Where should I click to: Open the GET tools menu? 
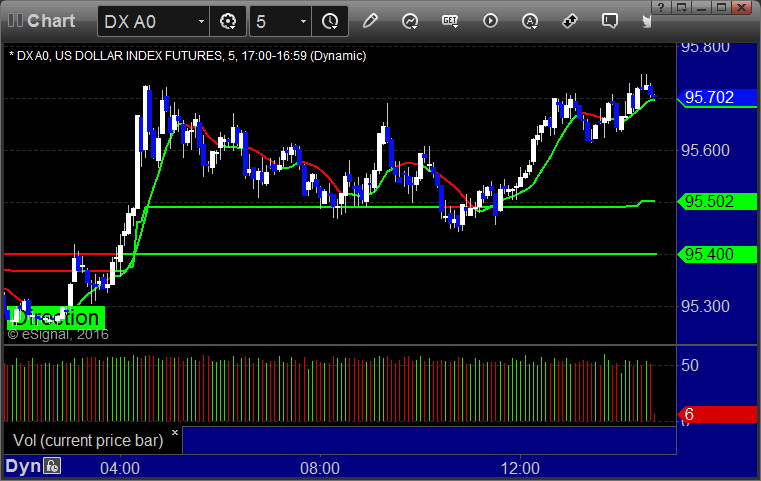(x=450, y=21)
